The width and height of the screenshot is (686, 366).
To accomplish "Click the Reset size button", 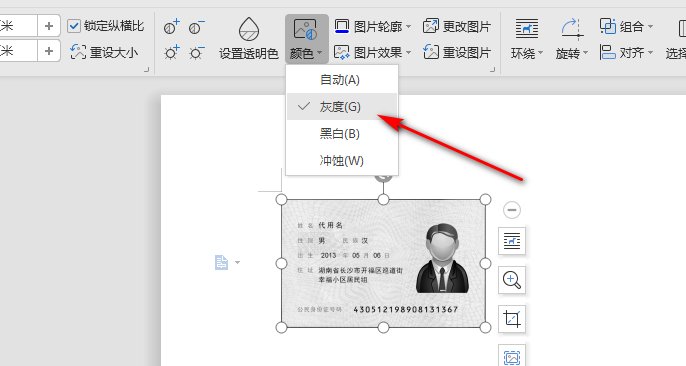I will pyautogui.click(x=104, y=52).
